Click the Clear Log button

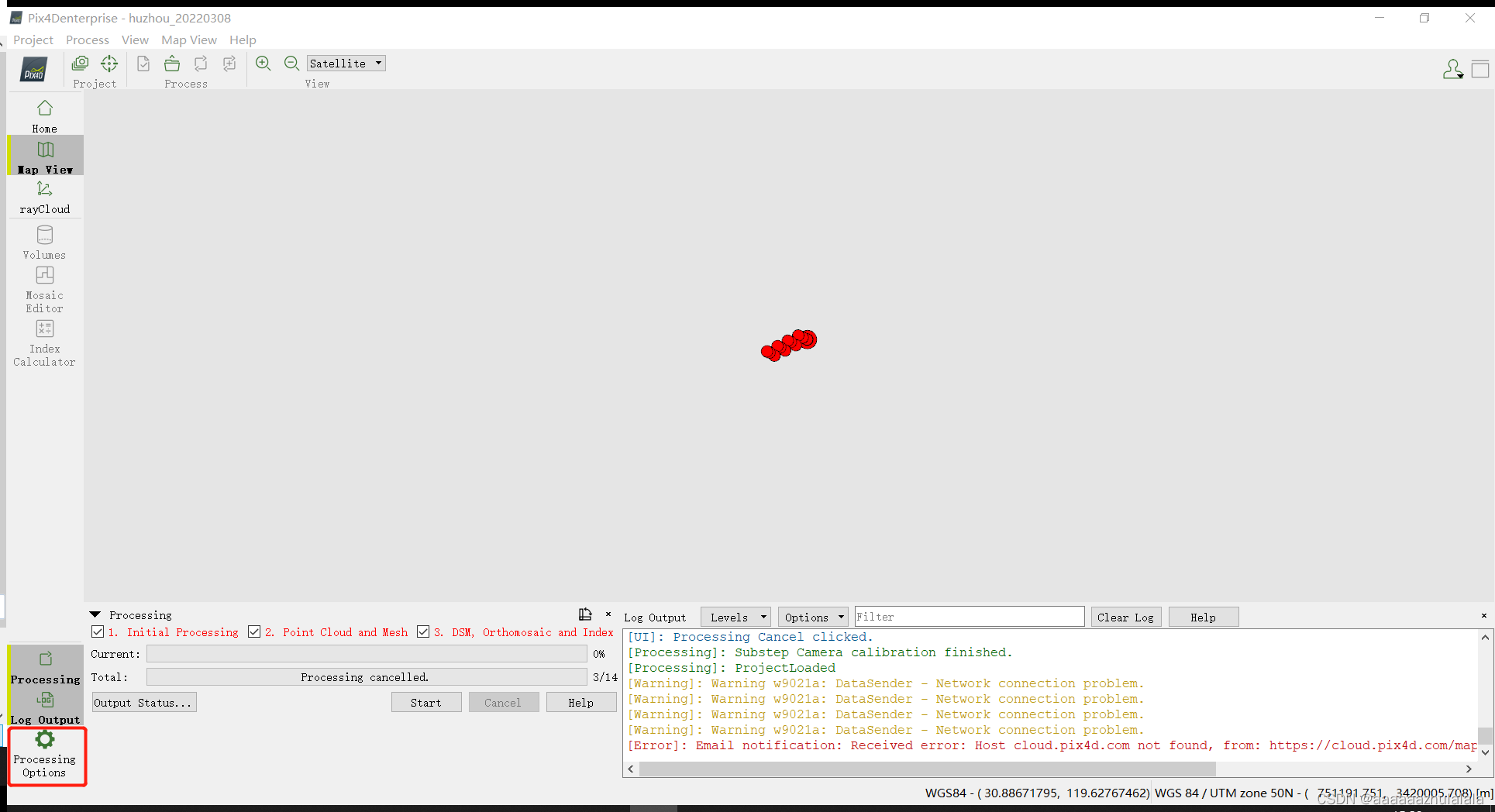click(x=1125, y=618)
